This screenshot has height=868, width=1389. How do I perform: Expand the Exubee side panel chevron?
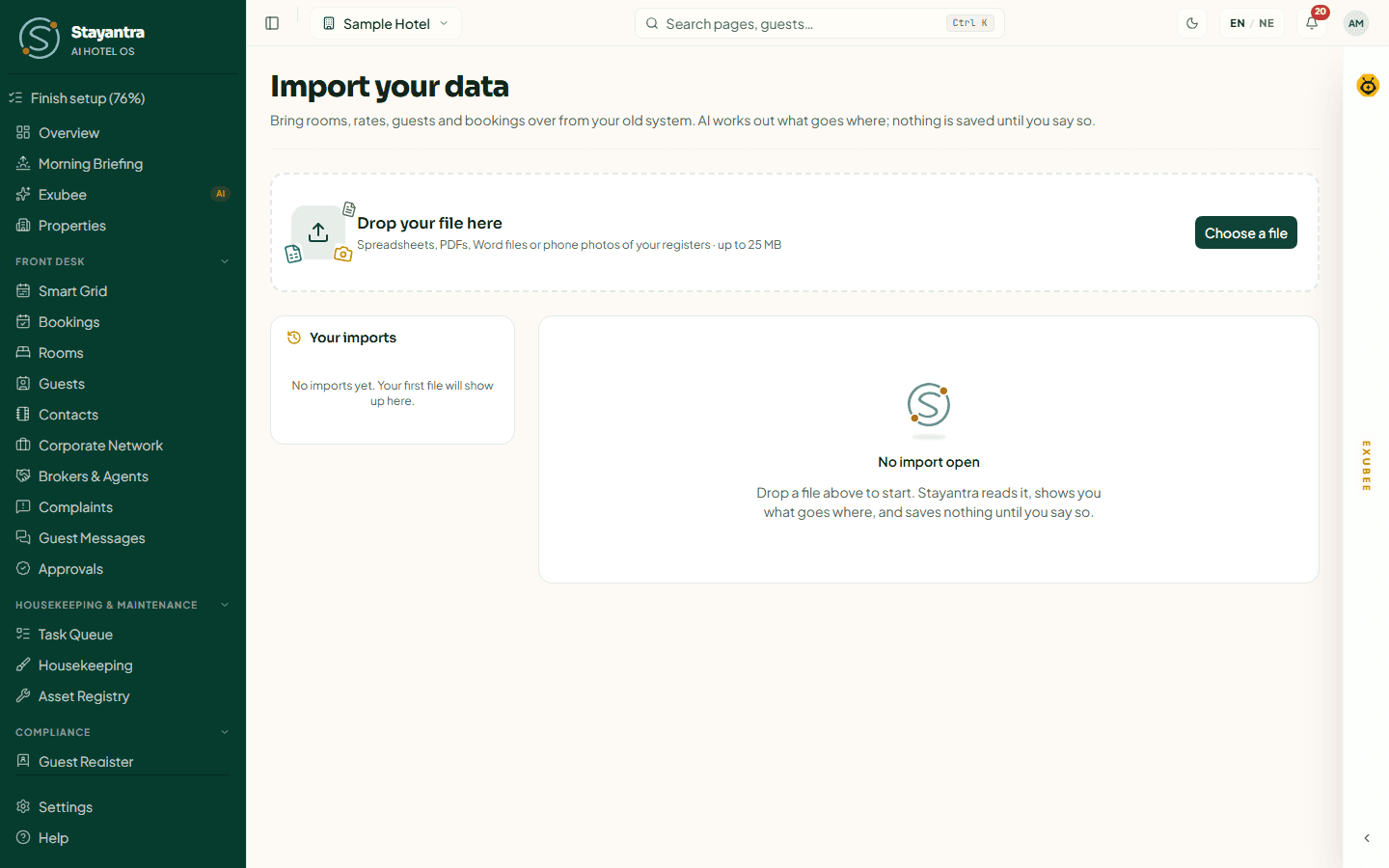point(1367,838)
